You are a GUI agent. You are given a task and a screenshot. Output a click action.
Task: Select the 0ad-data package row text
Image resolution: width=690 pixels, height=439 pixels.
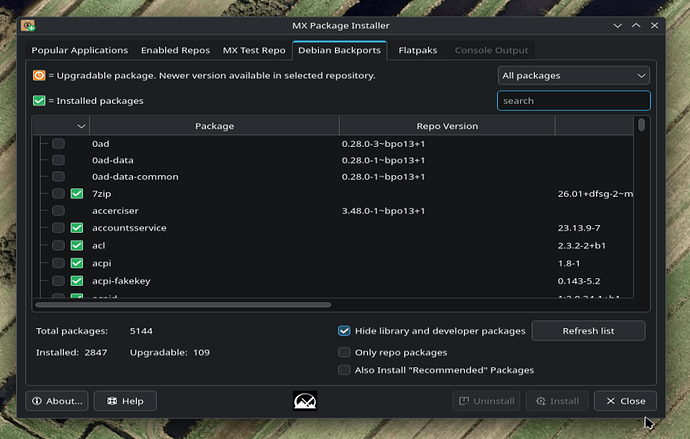pos(113,160)
